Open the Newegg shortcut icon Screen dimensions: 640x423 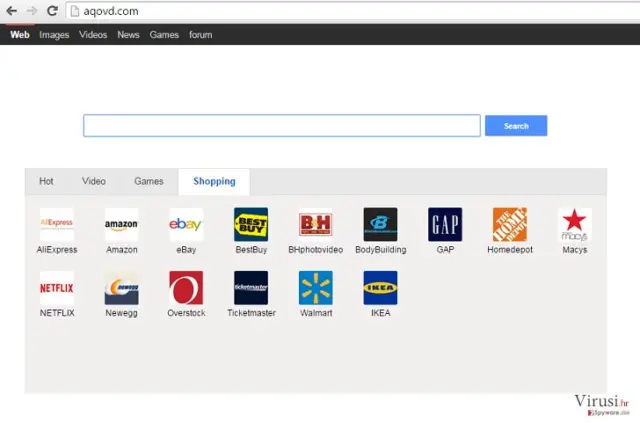pyautogui.click(x=122, y=288)
